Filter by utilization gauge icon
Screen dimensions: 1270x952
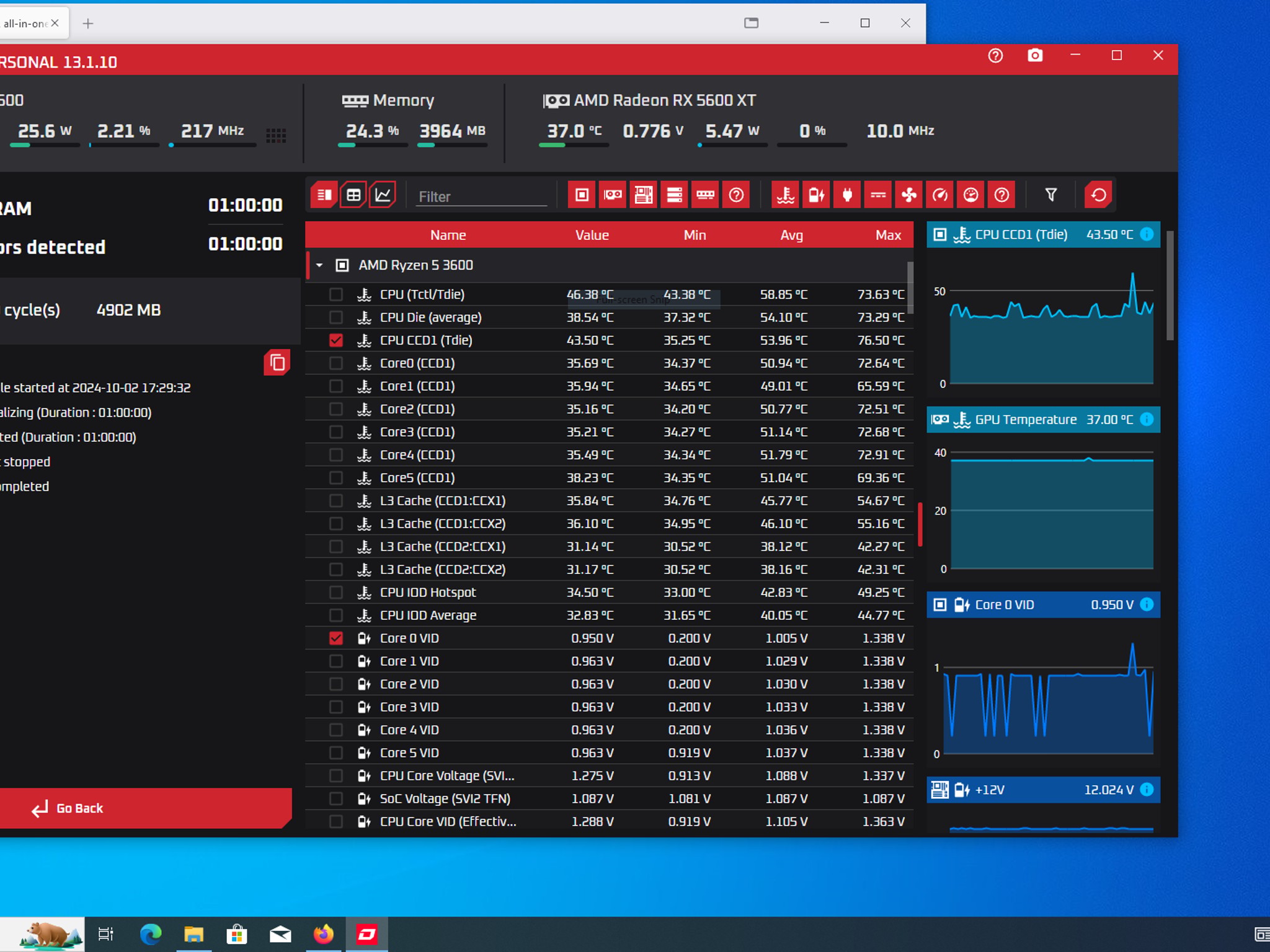click(x=971, y=195)
